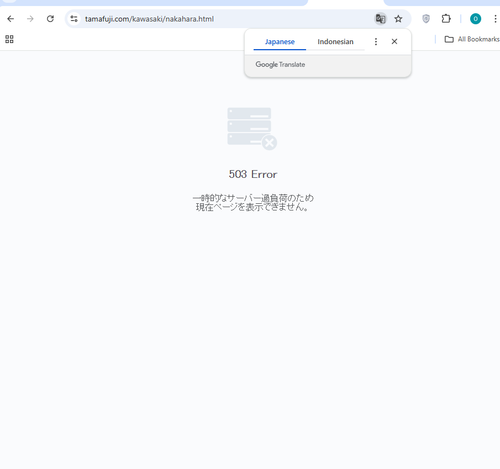Click the Google Translate label
This screenshot has width=500, height=469.
pyautogui.click(x=280, y=64)
